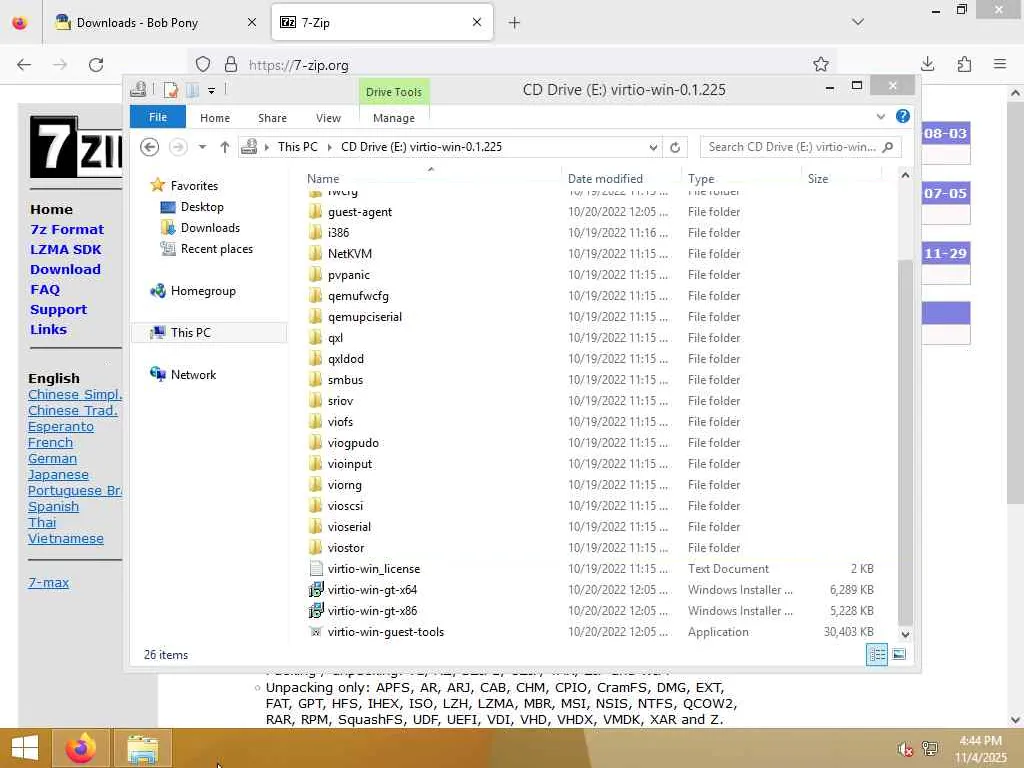Open the Customize Quick Access Toolbar dropdown

coord(211,90)
